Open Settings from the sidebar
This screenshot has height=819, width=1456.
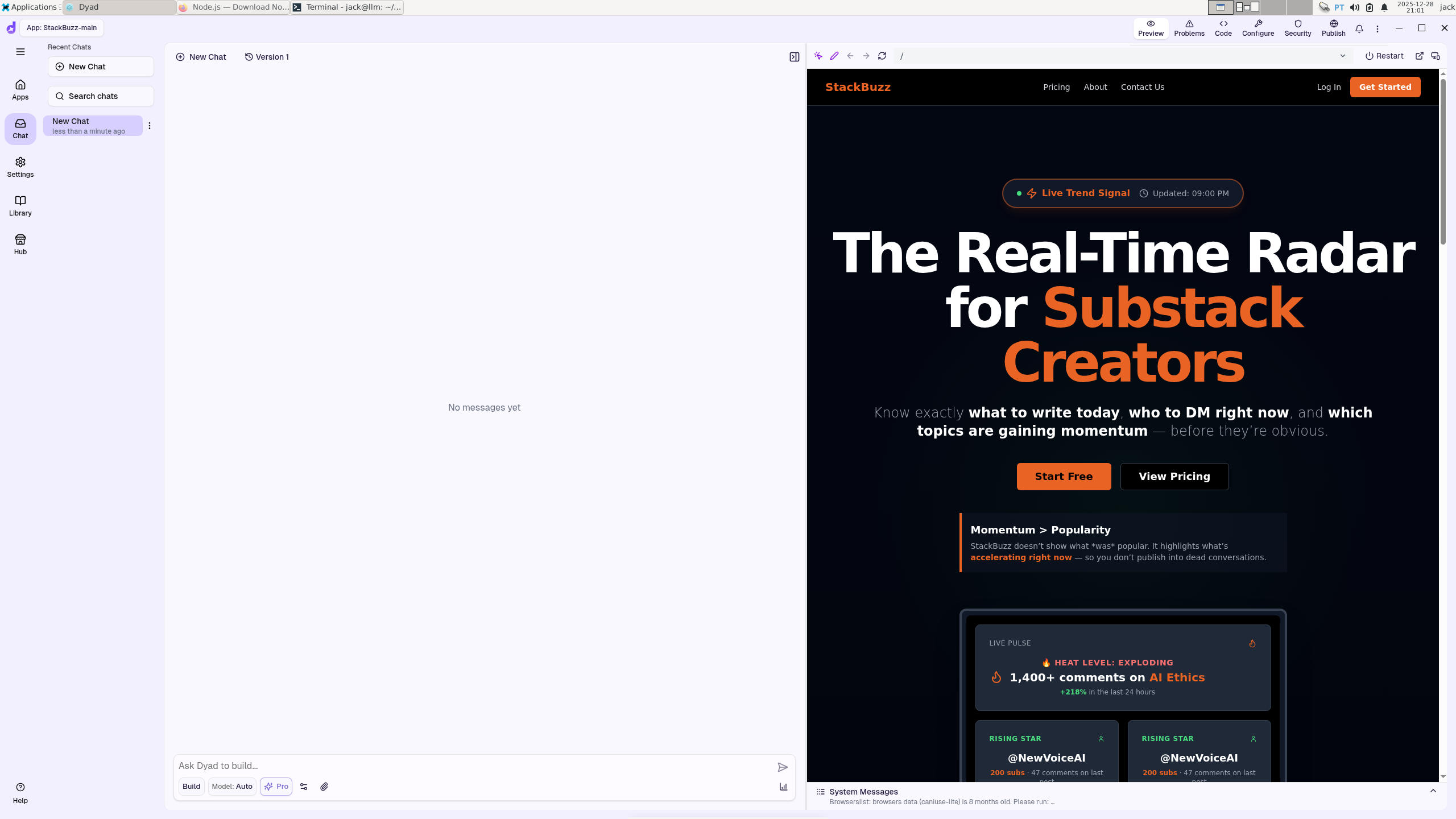[x=20, y=167]
